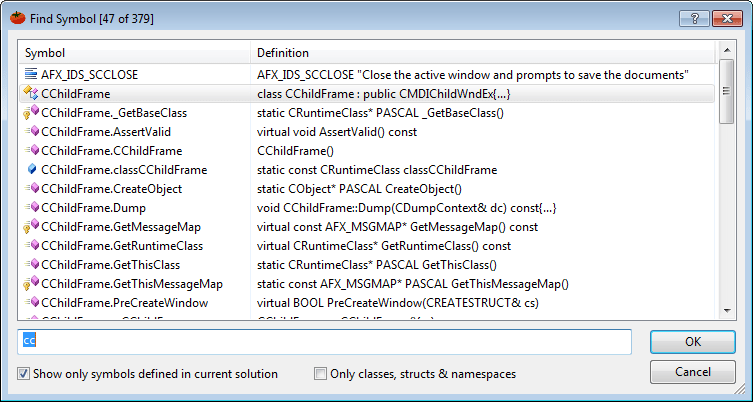Select CChildFrame._GetBaseClass in the list
The height and width of the screenshot is (402, 753).
click(114, 113)
